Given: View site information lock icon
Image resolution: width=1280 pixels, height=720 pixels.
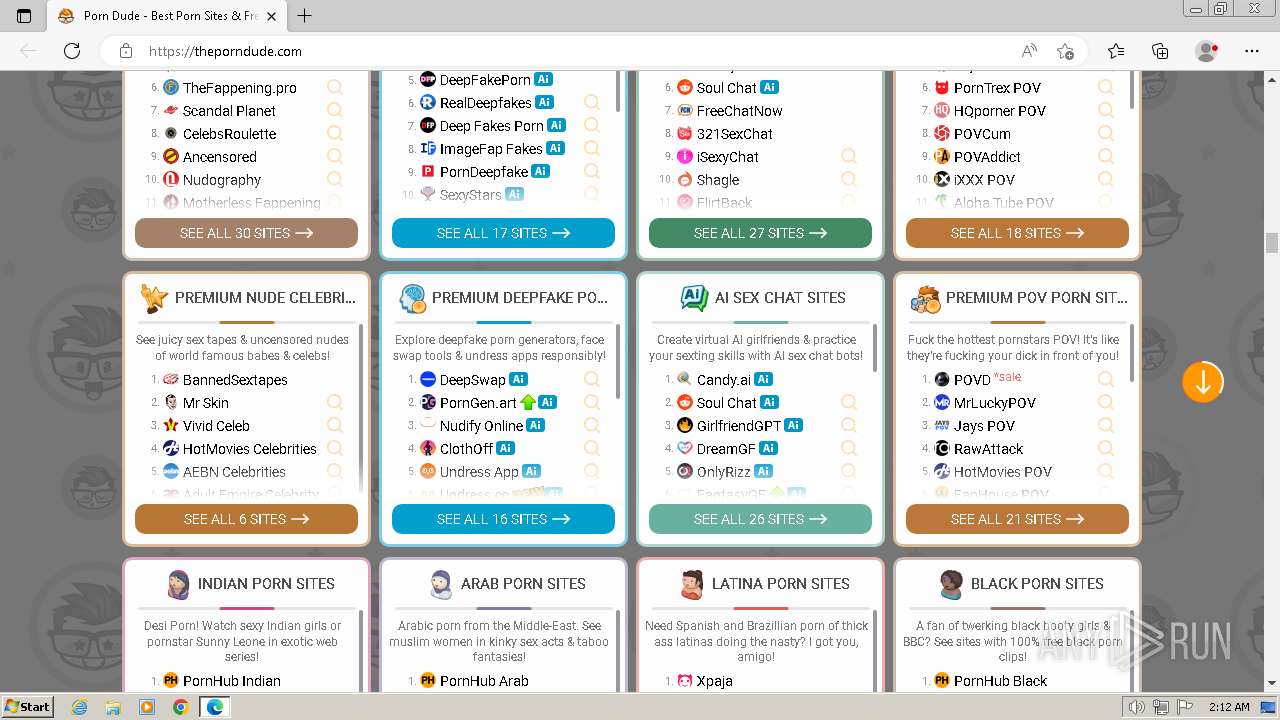Looking at the screenshot, I should click(126, 51).
